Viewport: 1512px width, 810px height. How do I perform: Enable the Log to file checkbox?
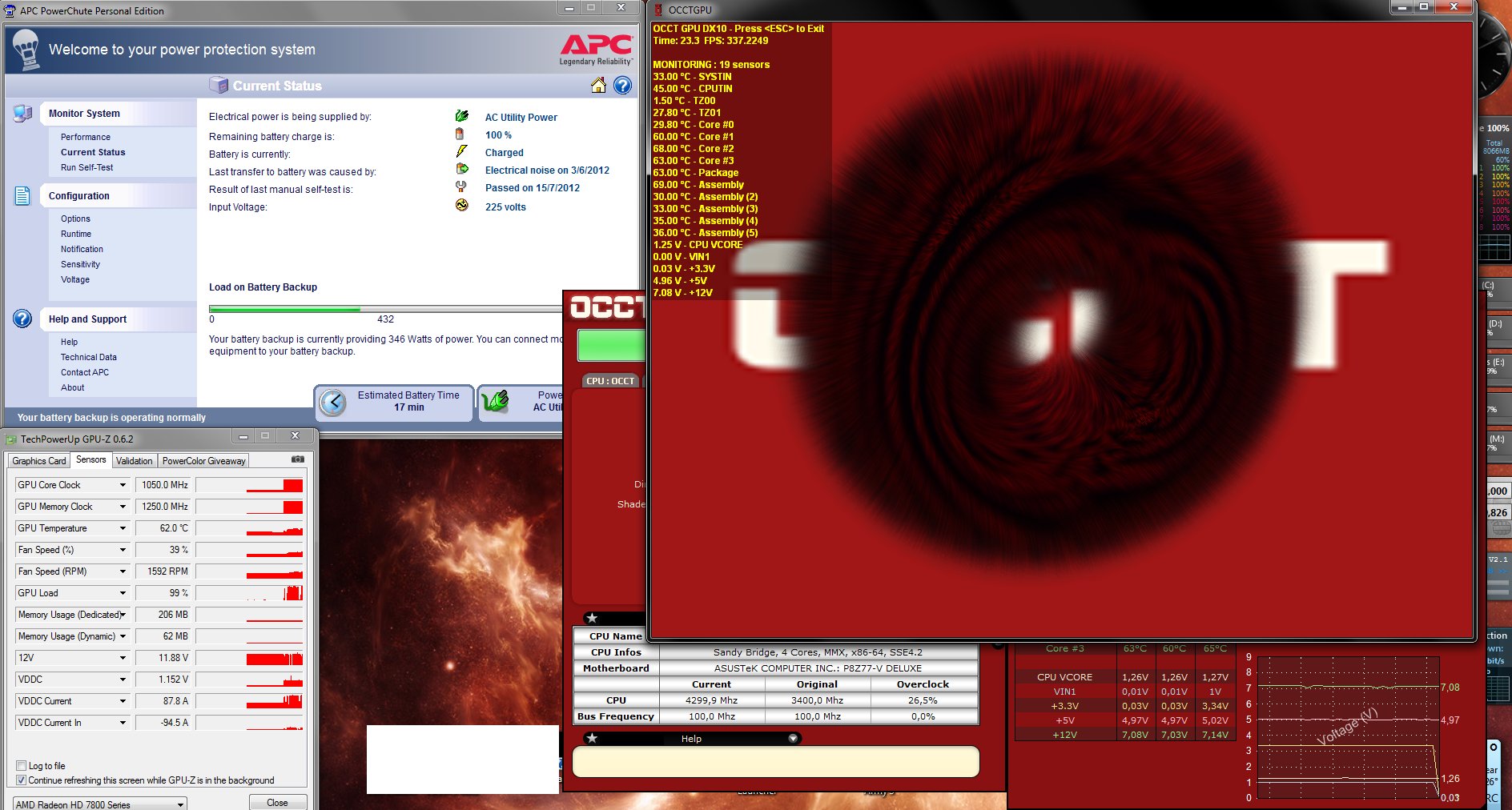point(22,766)
